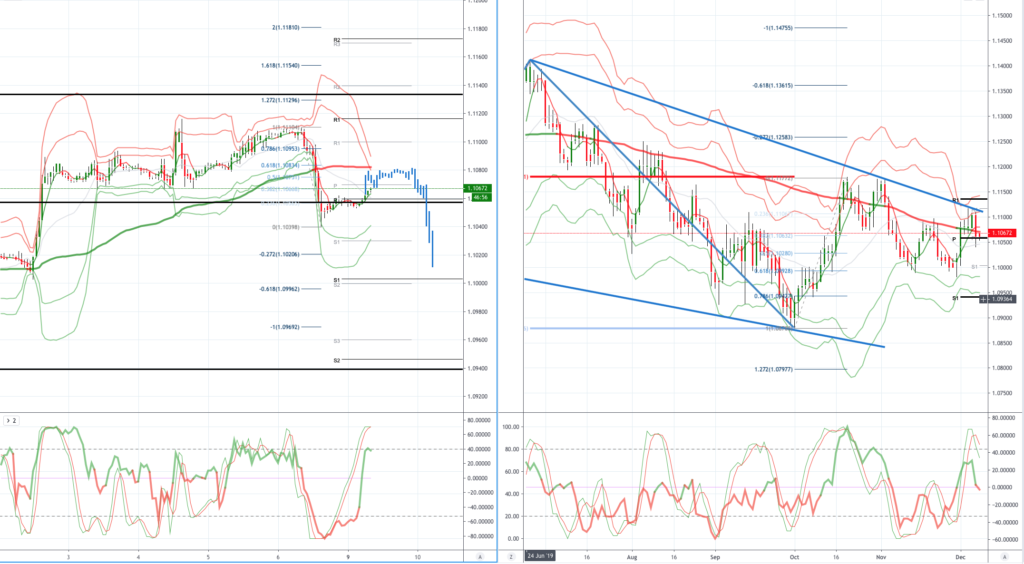
Task: Toggle auto-scale A button on left chart
Action: [x=482, y=555]
